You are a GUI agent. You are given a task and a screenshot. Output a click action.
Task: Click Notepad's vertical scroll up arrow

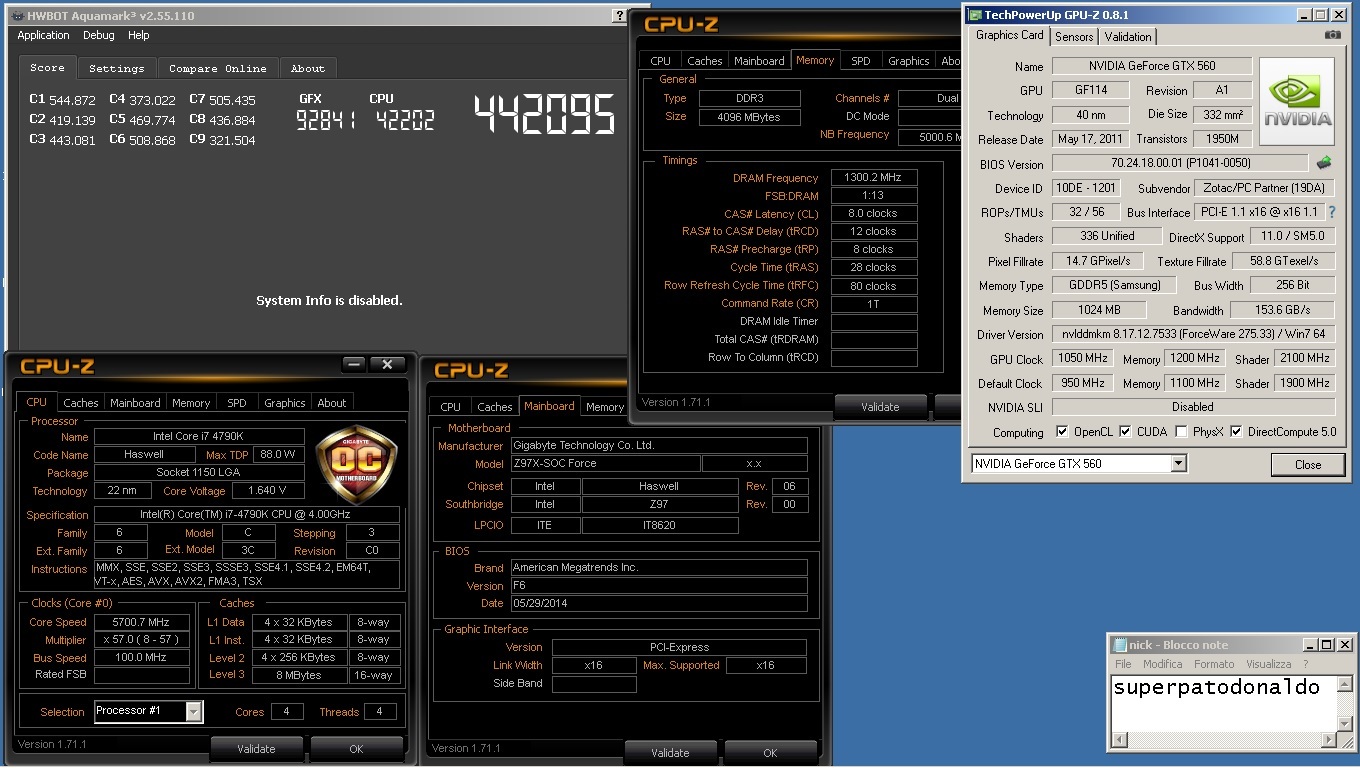click(x=1344, y=683)
